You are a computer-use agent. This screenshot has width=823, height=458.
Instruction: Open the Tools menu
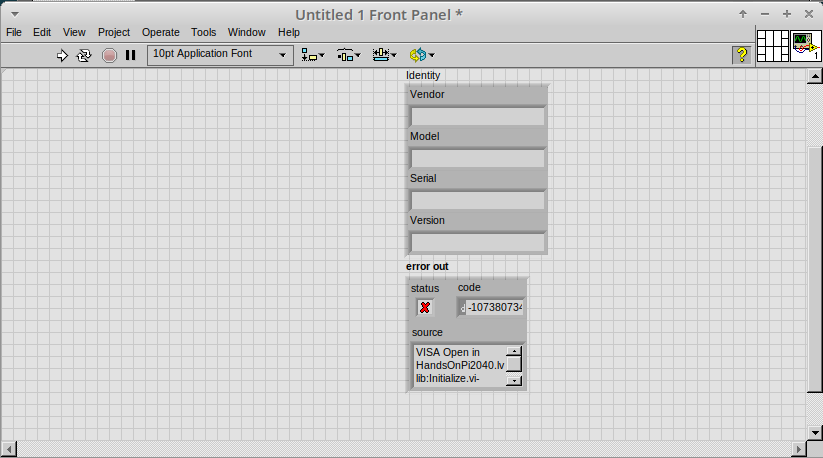point(204,33)
